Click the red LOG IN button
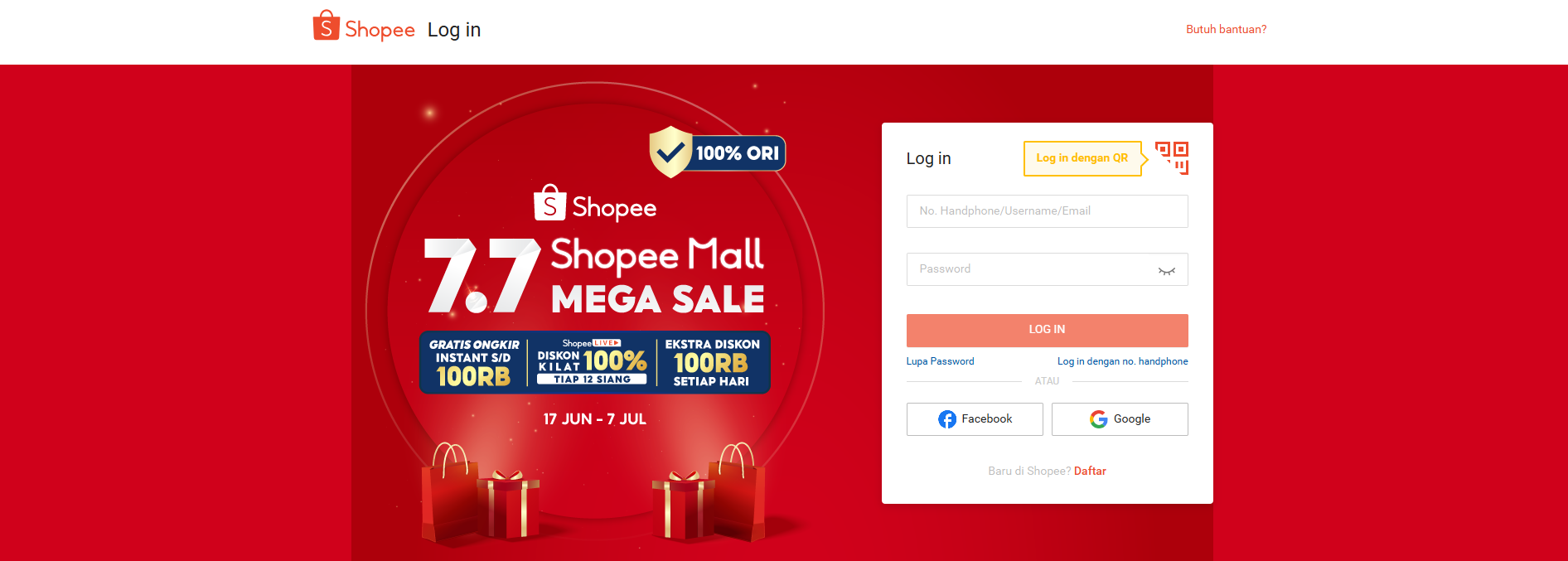 [1047, 330]
